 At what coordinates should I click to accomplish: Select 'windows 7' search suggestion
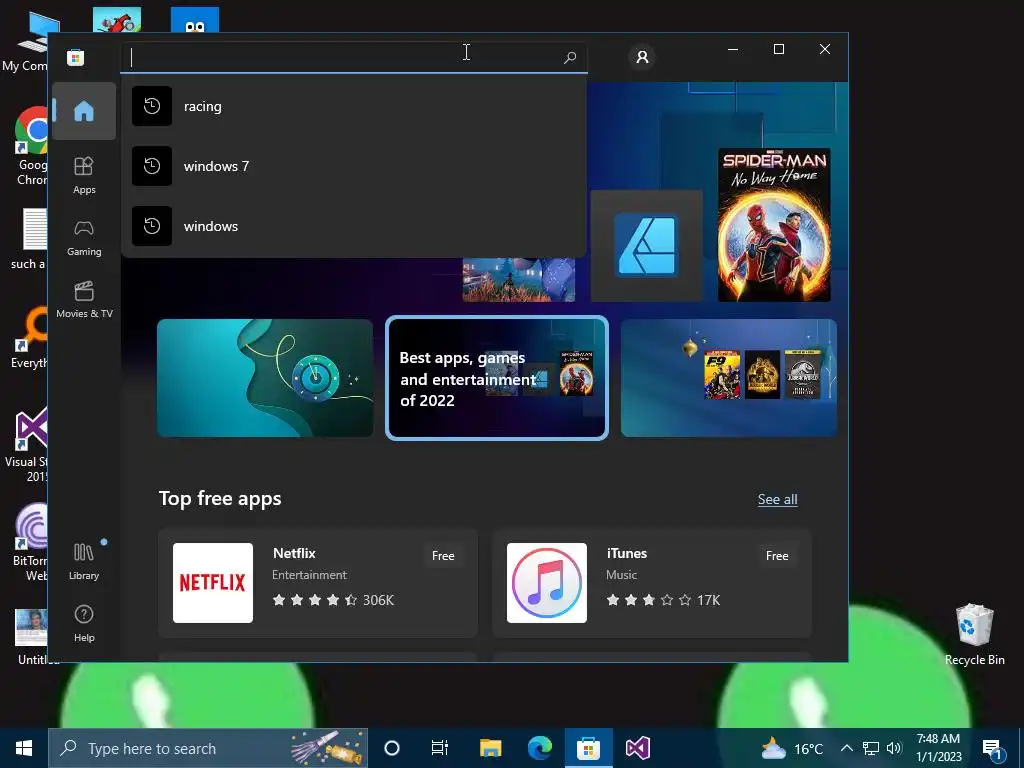353,166
